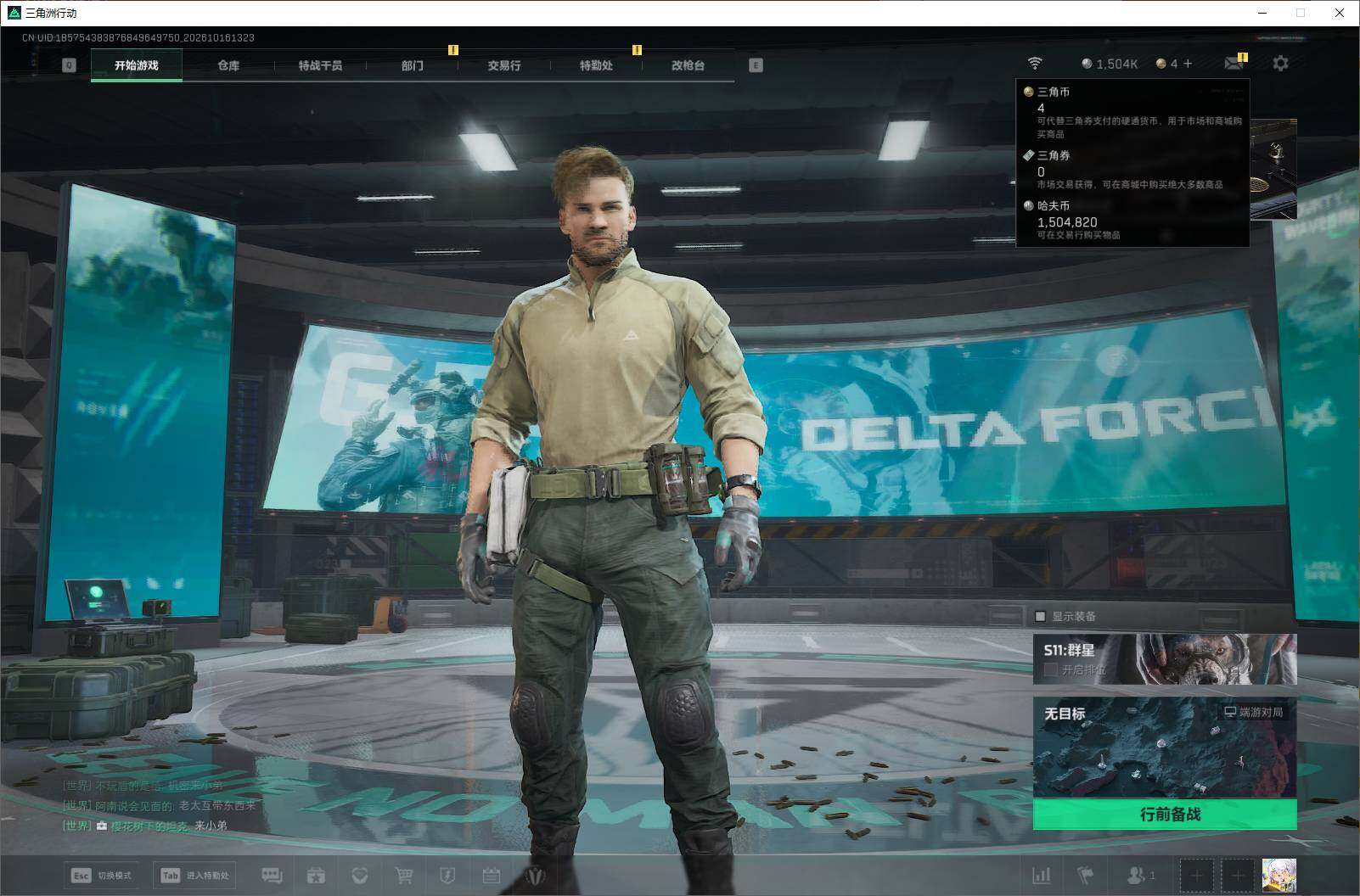
Task: Open the bar chart statistics icon
Action: point(1041,875)
